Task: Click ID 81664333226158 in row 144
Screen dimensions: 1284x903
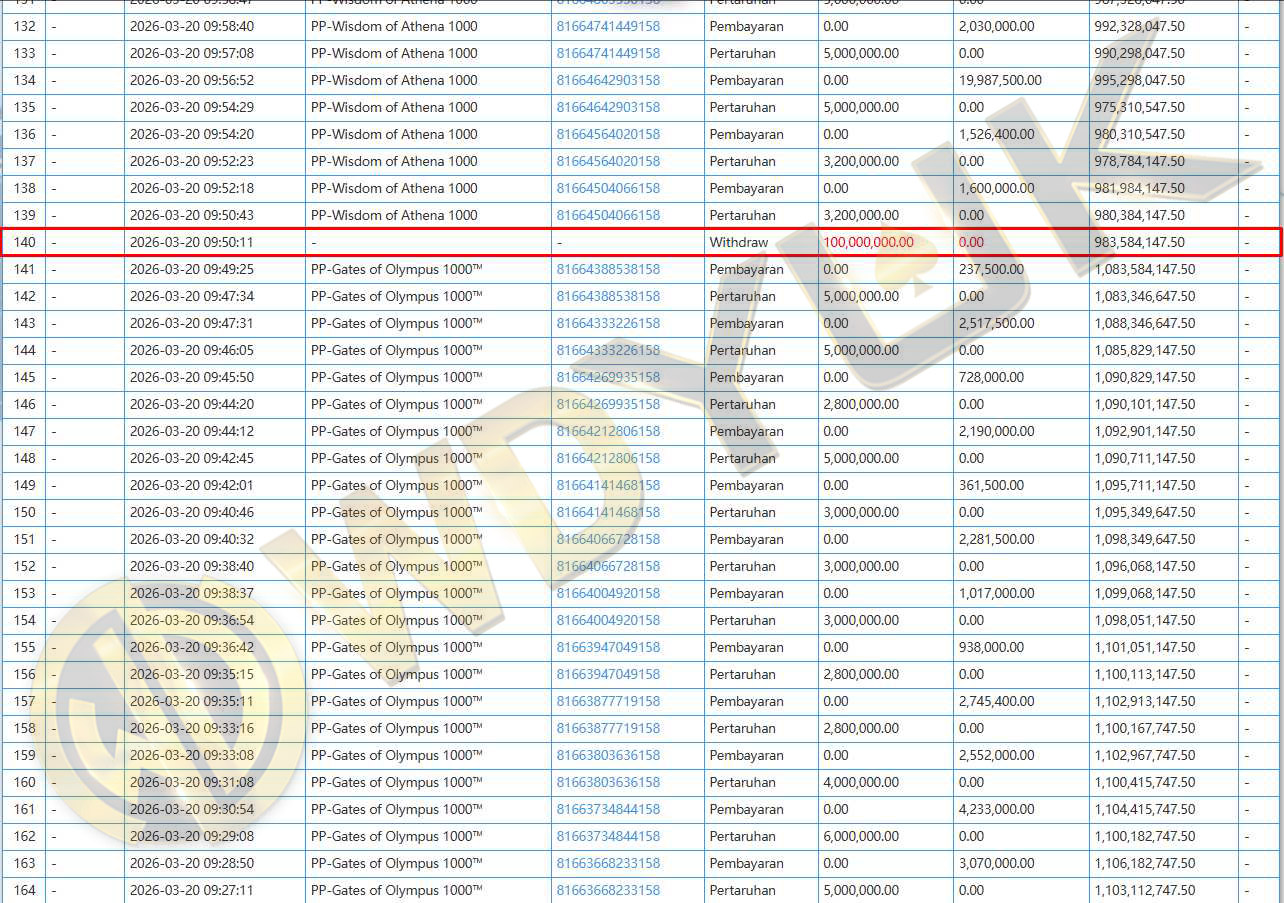Action: click(x=608, y=350)
